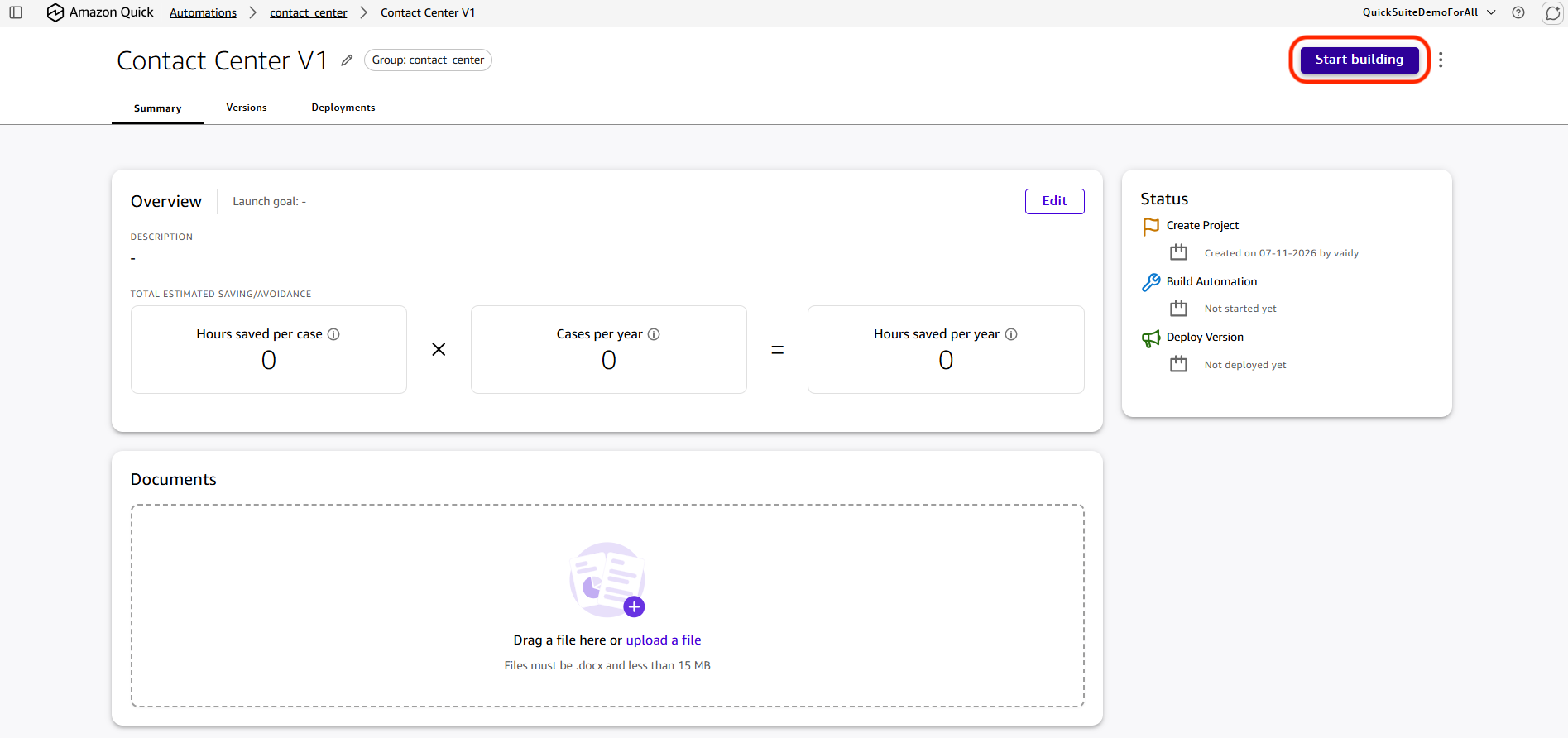
Task: Click the Group: contact_center tag
Action: coord(428,60)
